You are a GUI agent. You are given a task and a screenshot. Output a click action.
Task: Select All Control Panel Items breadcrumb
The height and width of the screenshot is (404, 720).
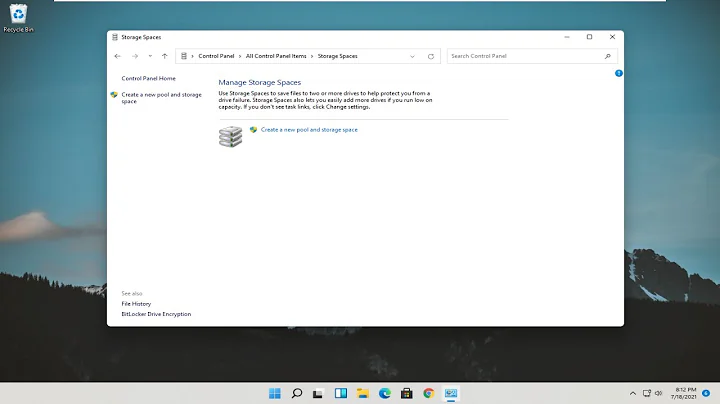coord(276,56)
